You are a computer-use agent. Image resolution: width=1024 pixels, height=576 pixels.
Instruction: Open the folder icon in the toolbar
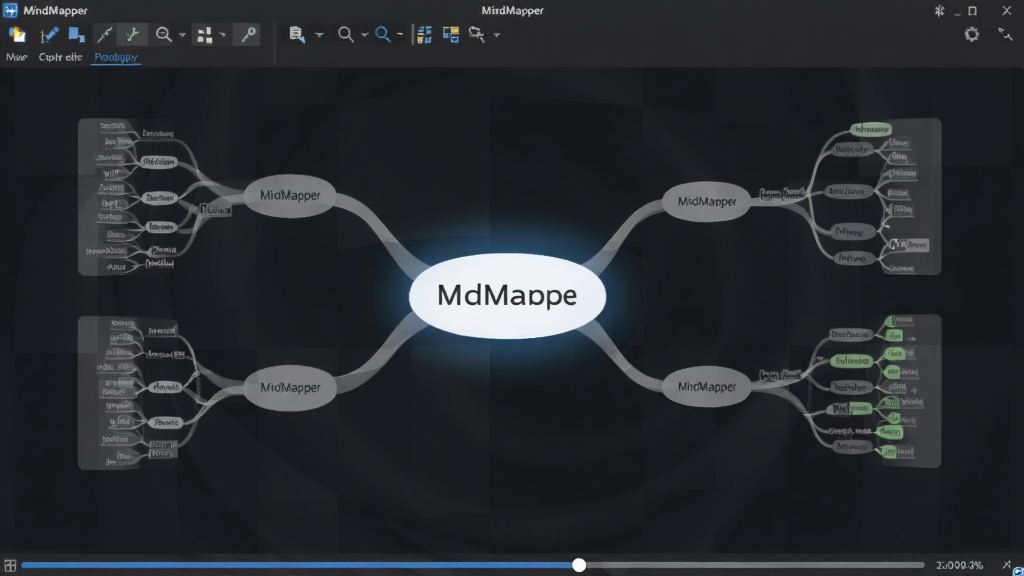(17, 35)
